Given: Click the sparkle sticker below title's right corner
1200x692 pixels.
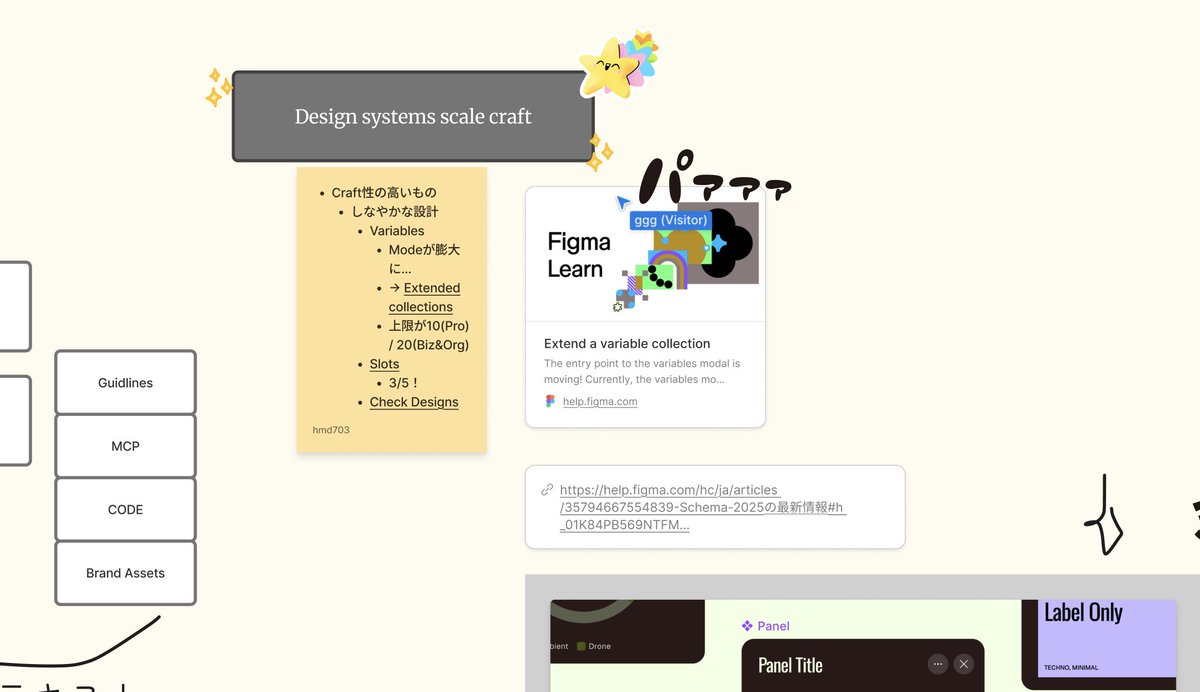Looking at the screenshot, I should [x=600, y=153].
